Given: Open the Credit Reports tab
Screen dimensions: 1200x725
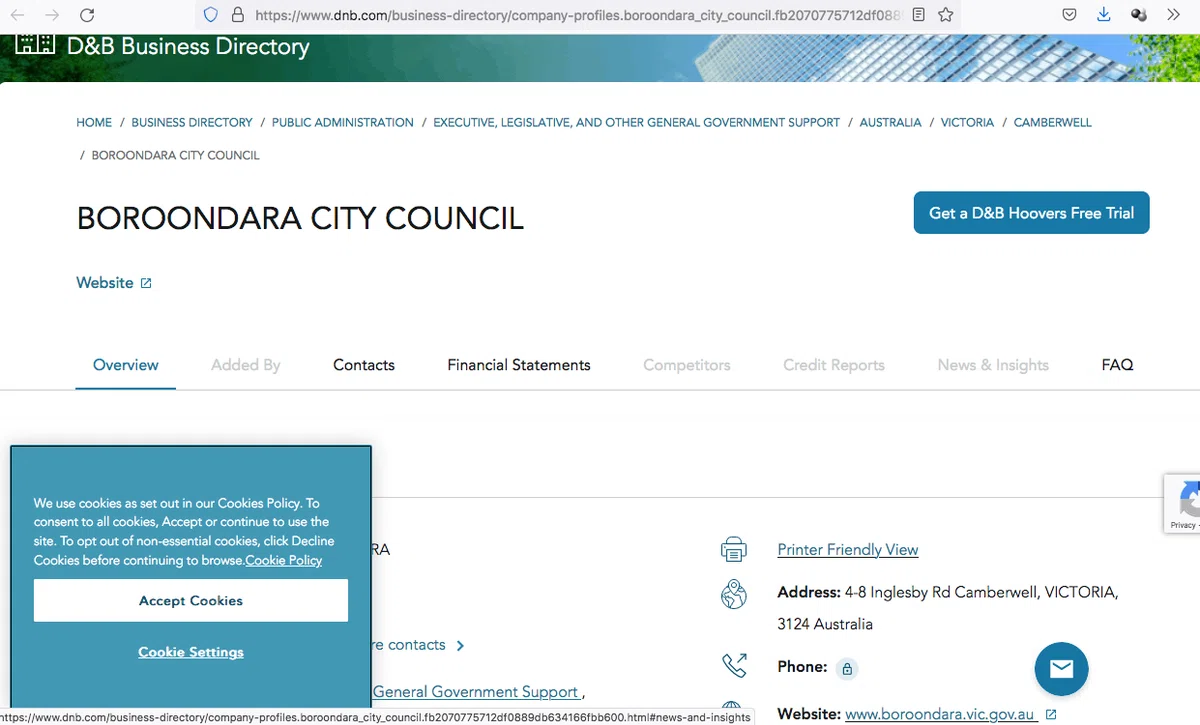Looking at the screenshot, I should point(834,365).
